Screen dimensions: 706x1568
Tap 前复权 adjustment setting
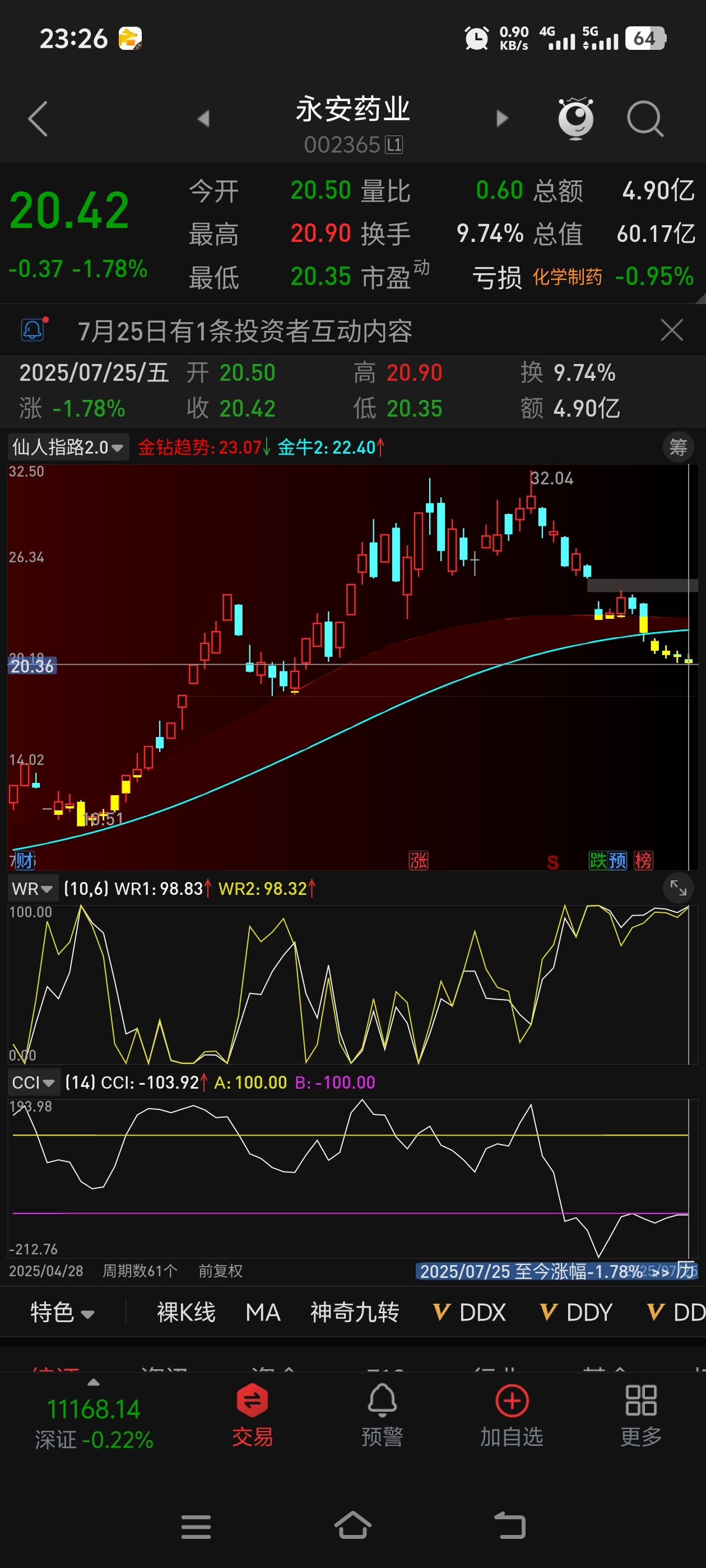click(x=221, y=1271)
